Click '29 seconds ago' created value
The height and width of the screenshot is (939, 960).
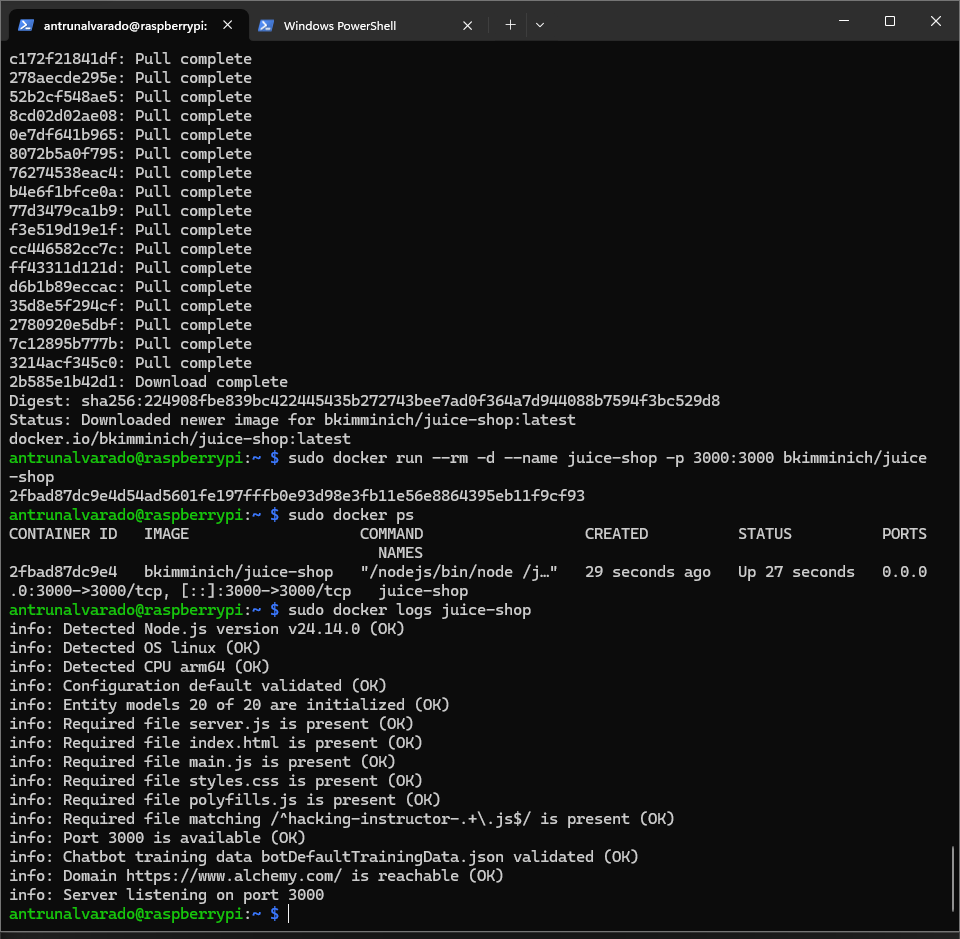click(648, 572)
